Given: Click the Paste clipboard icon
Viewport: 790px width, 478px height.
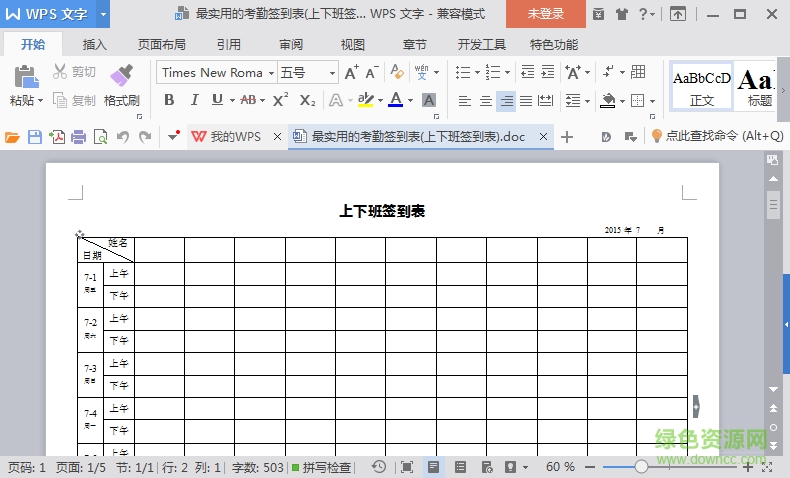Looking at the screenshot, I should 26,77.
